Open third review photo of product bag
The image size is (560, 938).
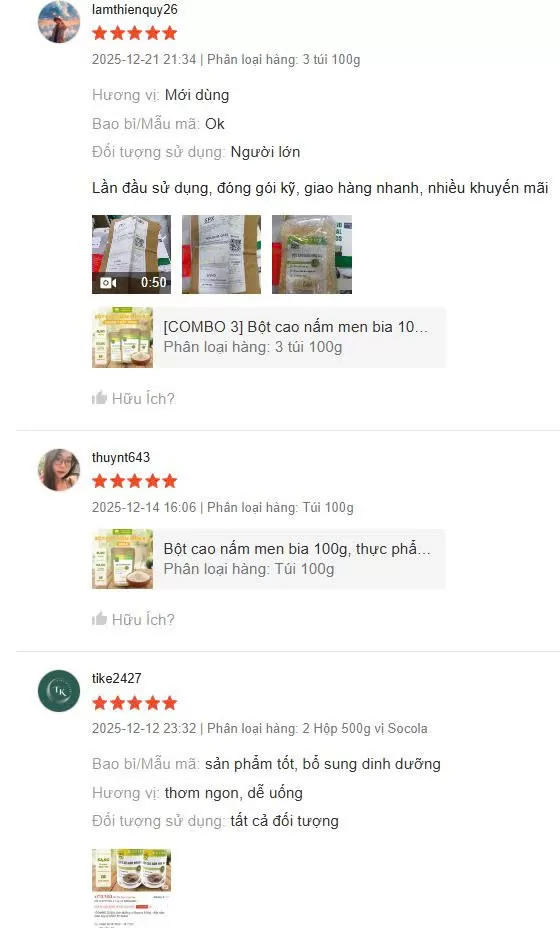312,254
